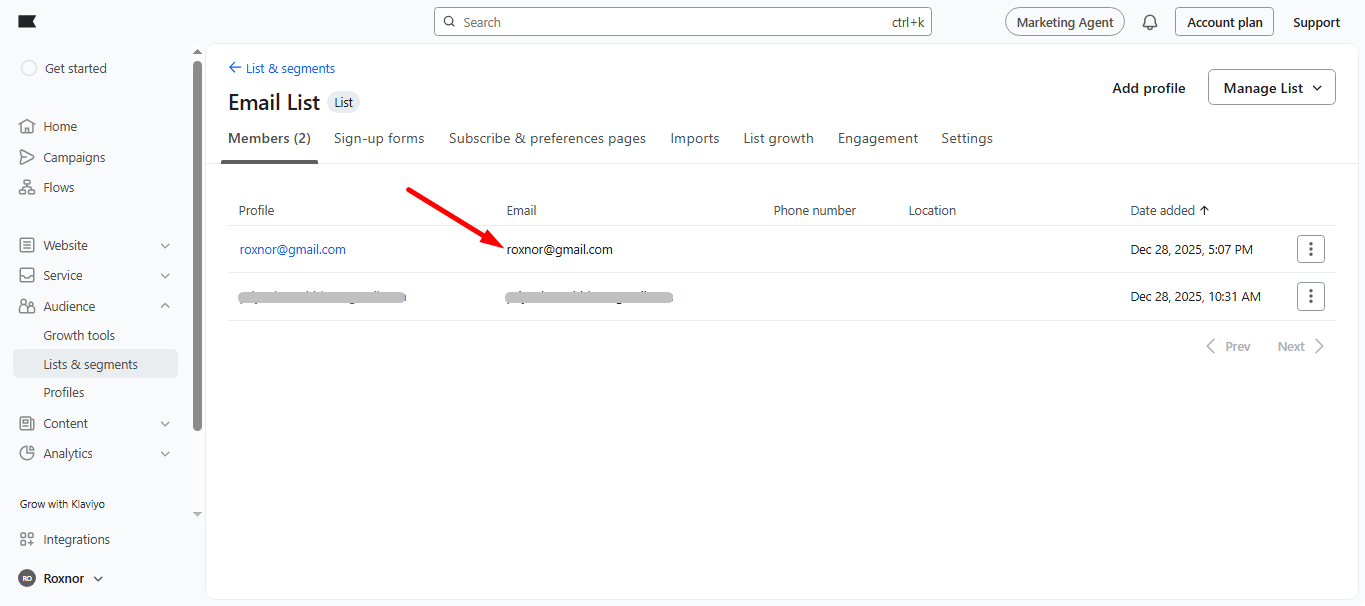The image size is (1365, 606).
Task: Focus the Search input field
Action: pos(670,22)
